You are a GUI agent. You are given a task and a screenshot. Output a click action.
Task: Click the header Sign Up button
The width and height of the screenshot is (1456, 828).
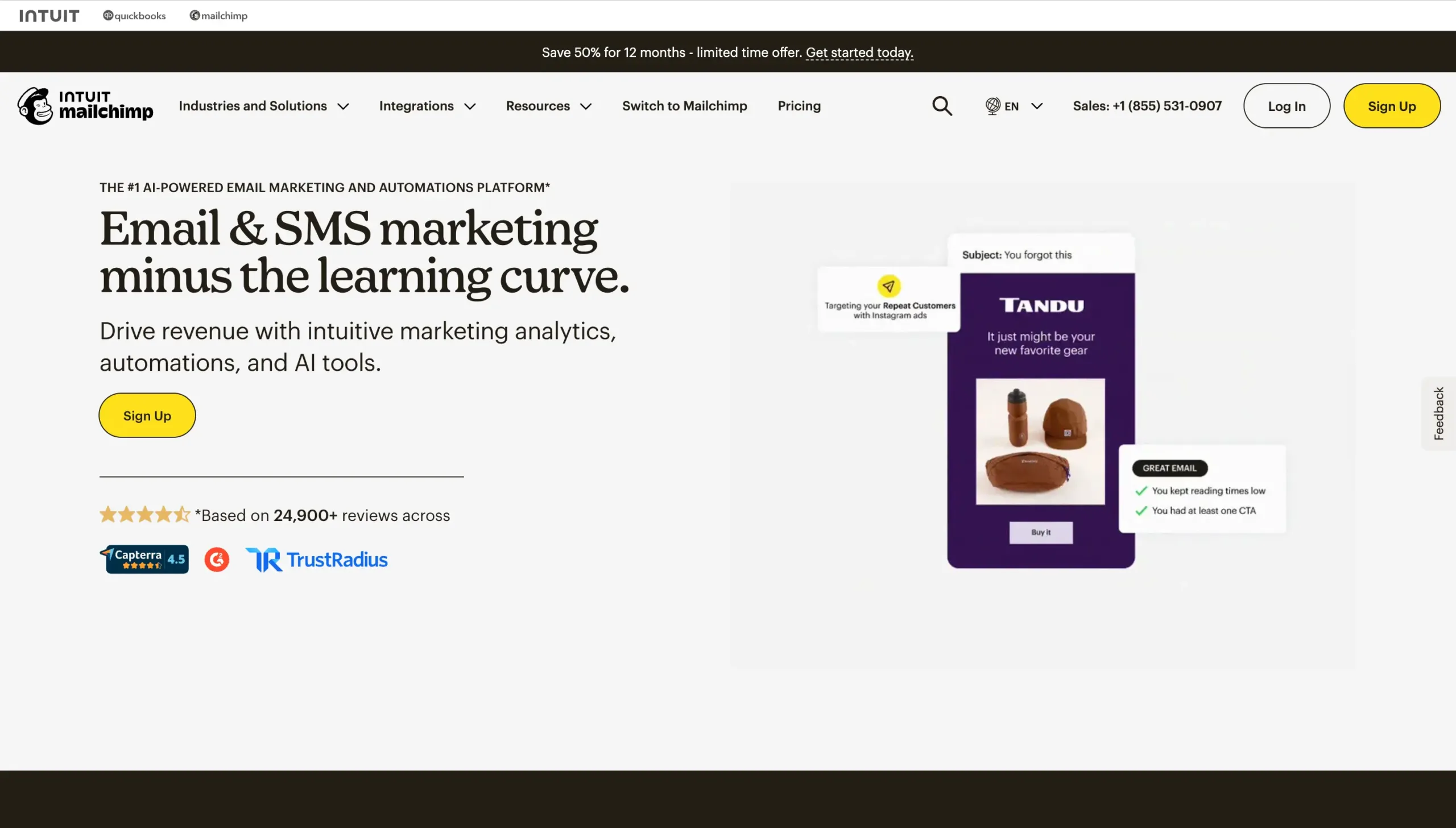[1392, 106]
